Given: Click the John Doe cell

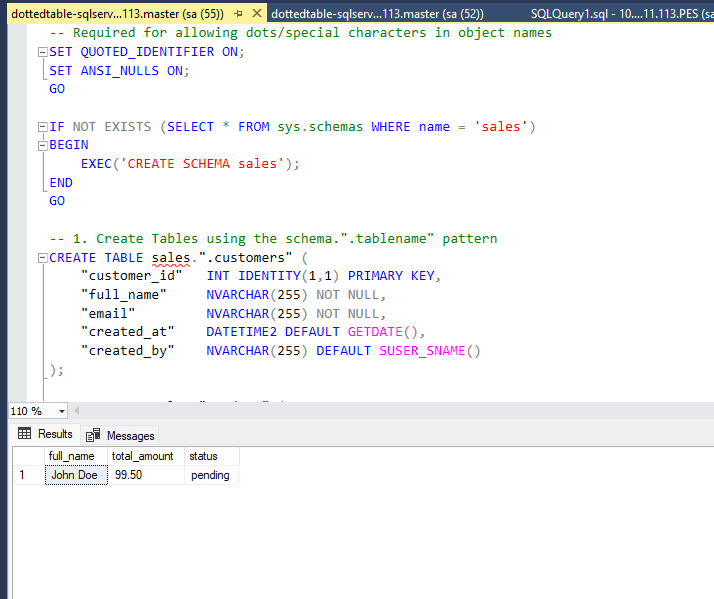Looking at the screenshot, I should tap(75, 475).
